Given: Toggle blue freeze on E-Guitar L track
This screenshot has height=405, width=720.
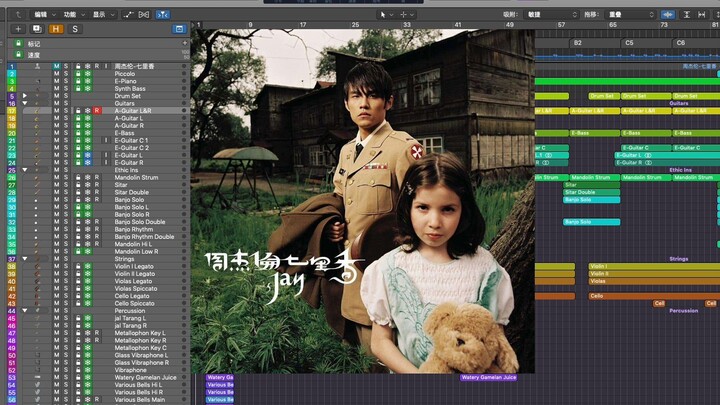Looking at the screenshot, I should [x=87, y=155].
